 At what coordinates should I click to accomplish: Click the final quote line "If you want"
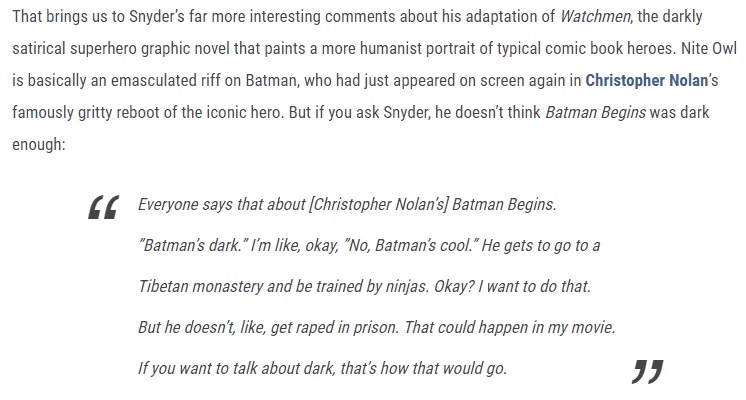323,368
